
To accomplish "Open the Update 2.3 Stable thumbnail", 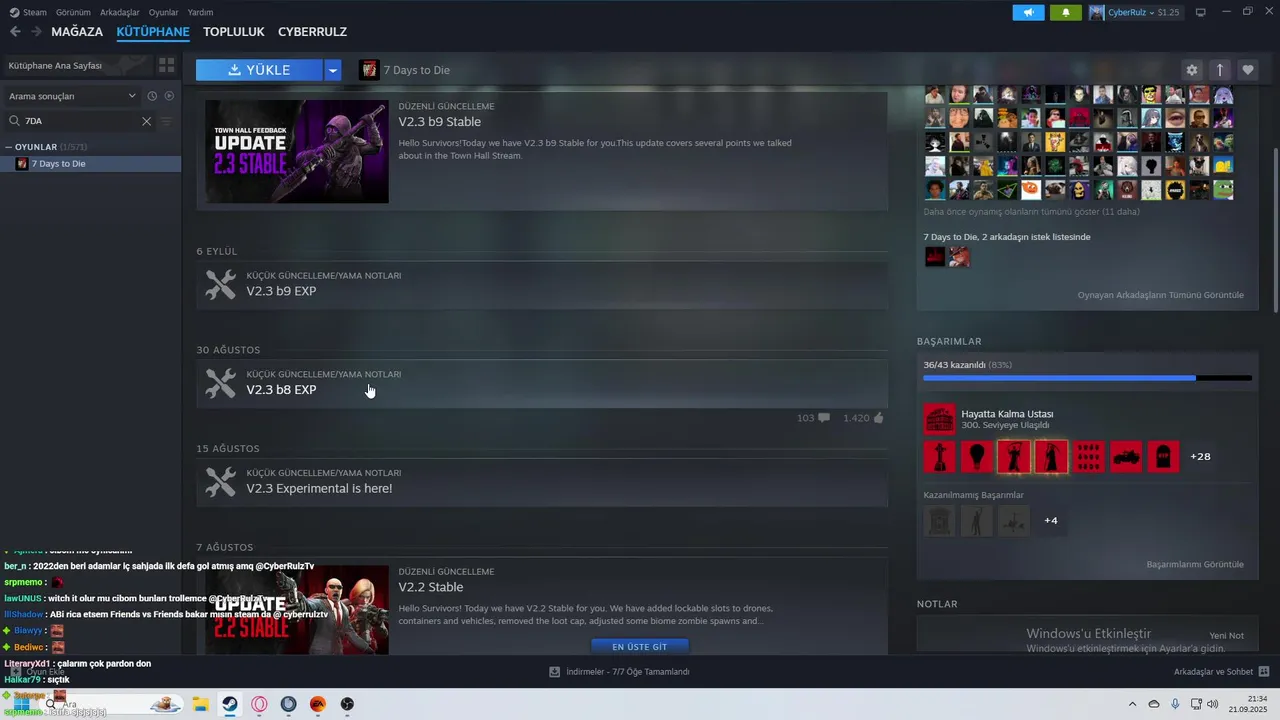I will [297, 152].
